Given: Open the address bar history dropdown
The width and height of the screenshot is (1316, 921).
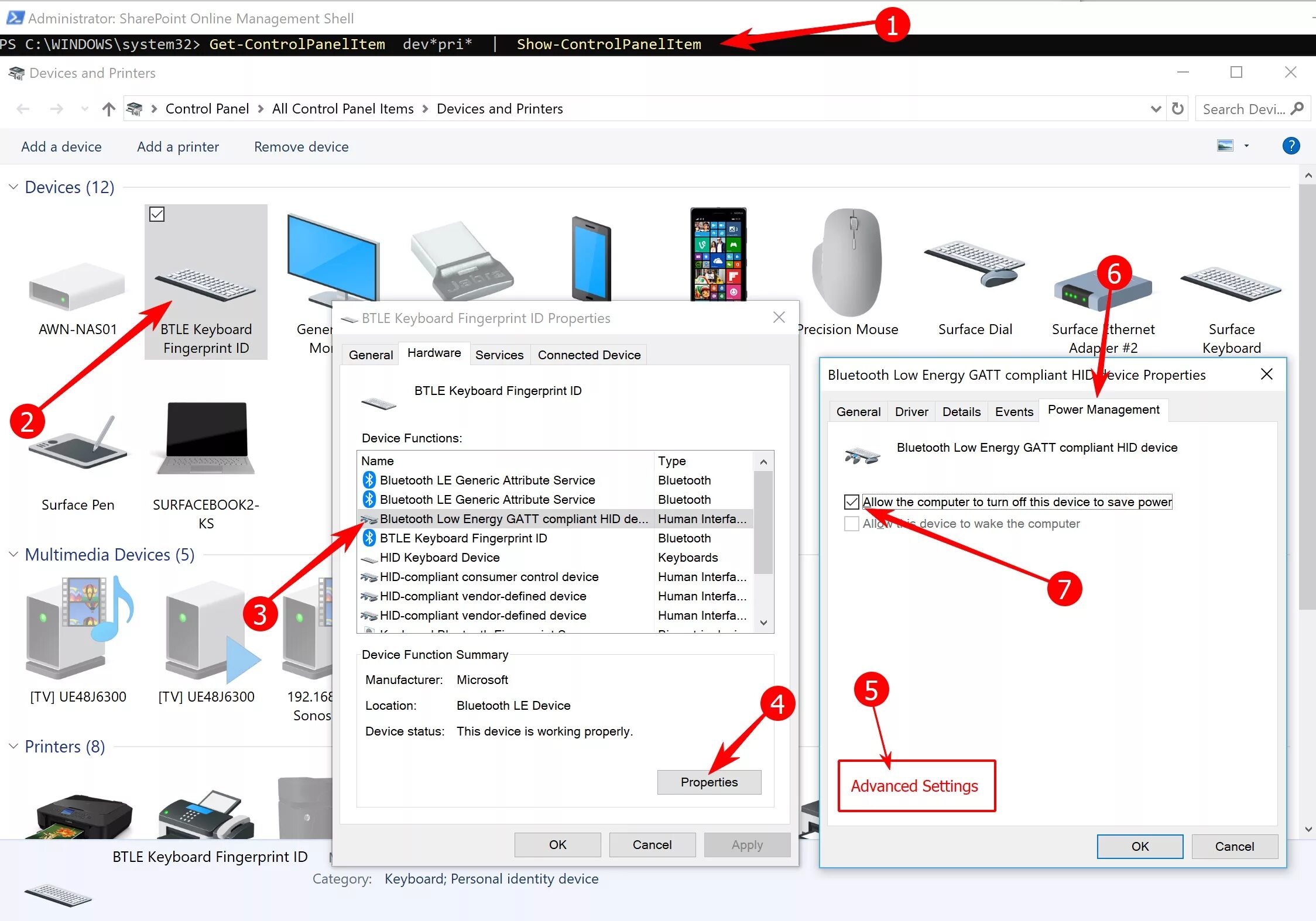Looking at the screenshot, I should tap(1156, 109).
